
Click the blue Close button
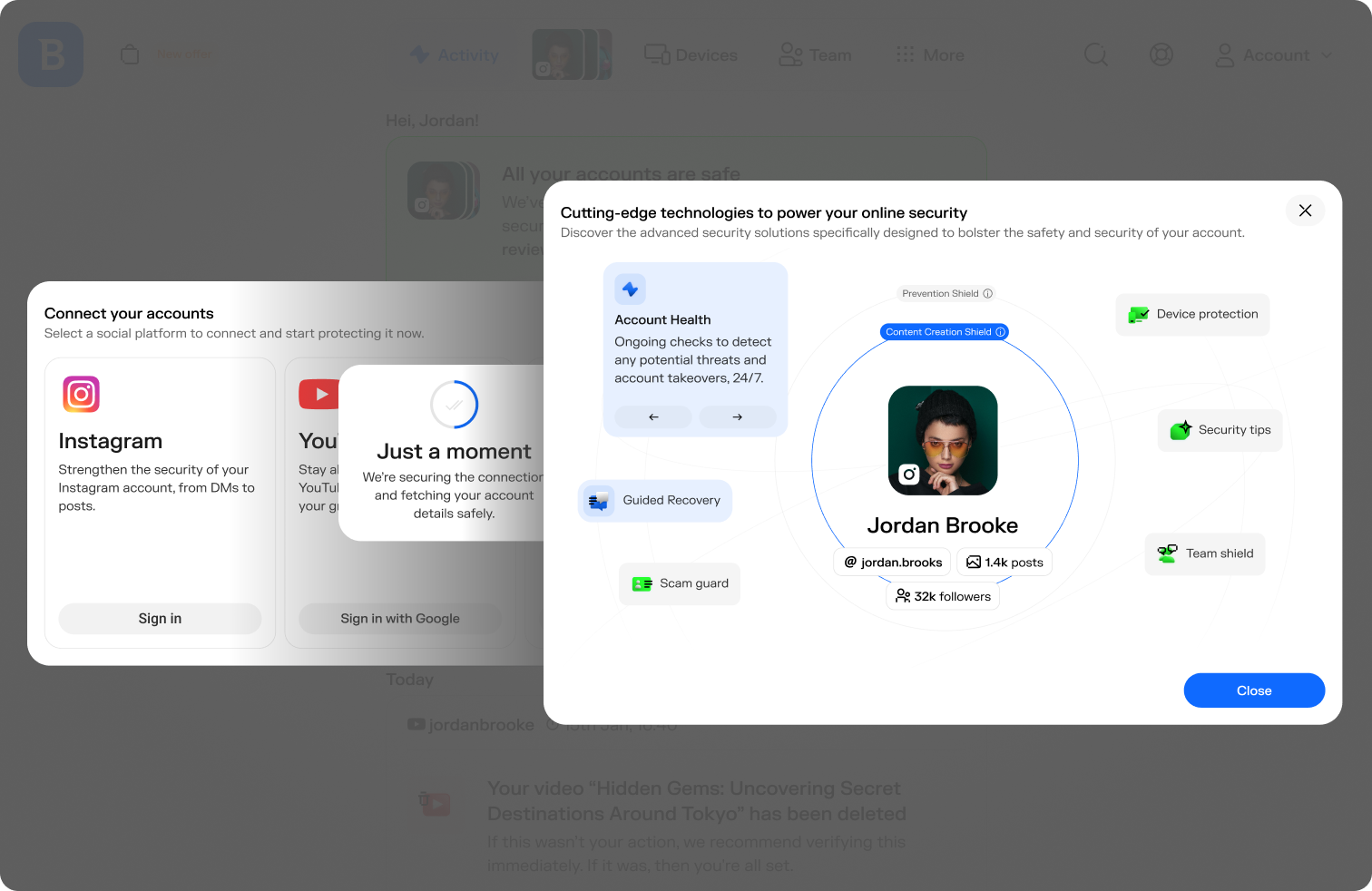(x=1254, y=690)
